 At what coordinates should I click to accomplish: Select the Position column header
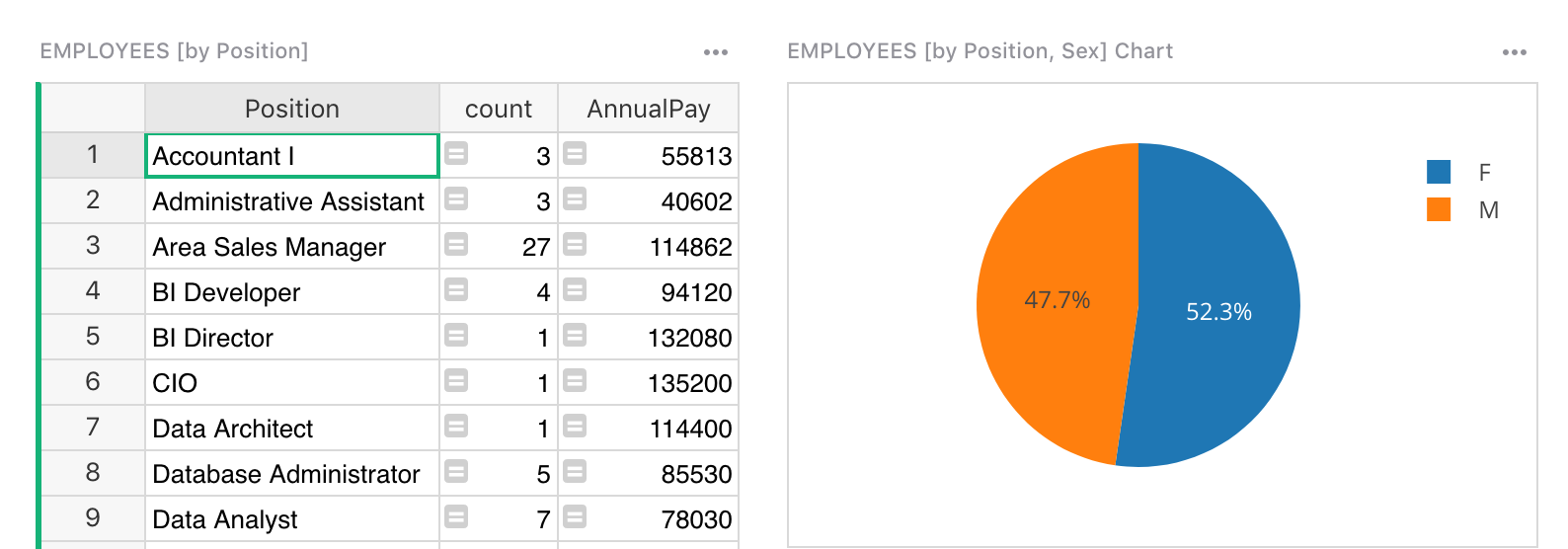(291, 109)
